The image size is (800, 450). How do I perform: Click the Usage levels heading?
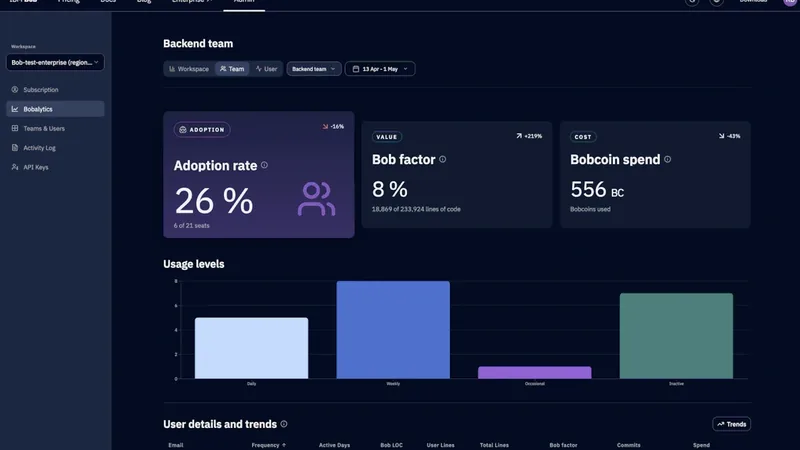pos(194,264)
